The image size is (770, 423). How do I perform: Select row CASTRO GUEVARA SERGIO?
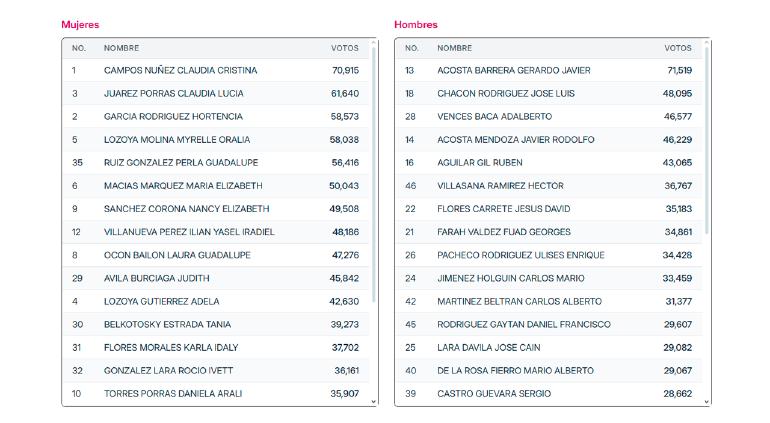(x=549, y=394)
